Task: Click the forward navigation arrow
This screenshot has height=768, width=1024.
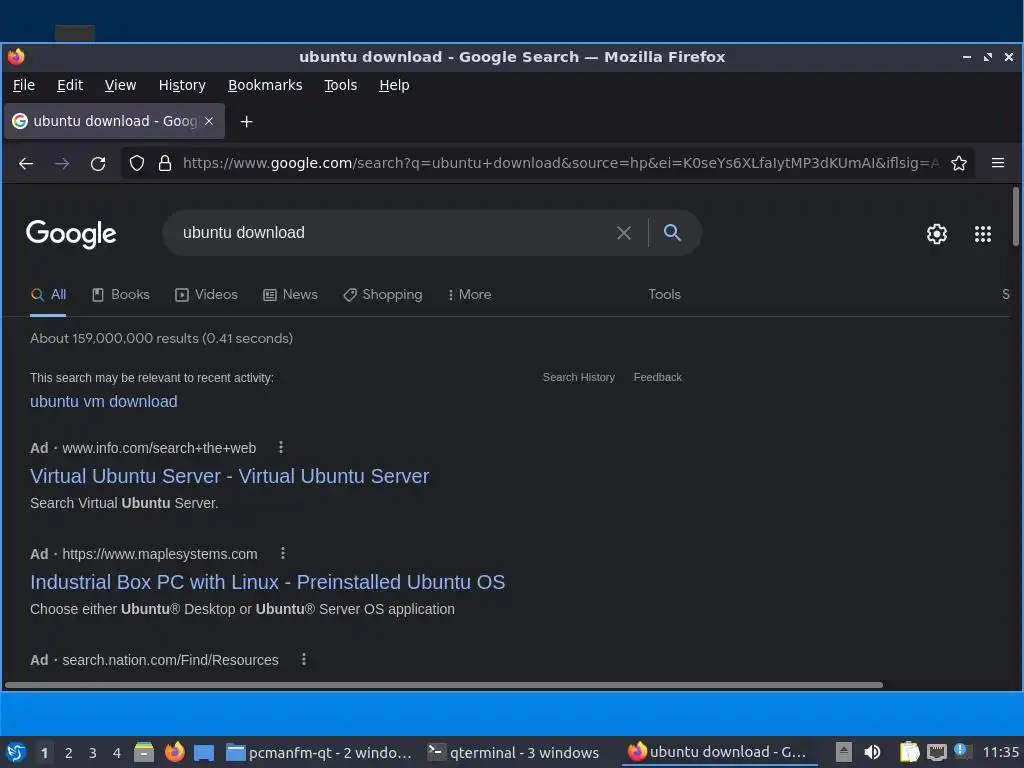Action: (x=61, y=163)
